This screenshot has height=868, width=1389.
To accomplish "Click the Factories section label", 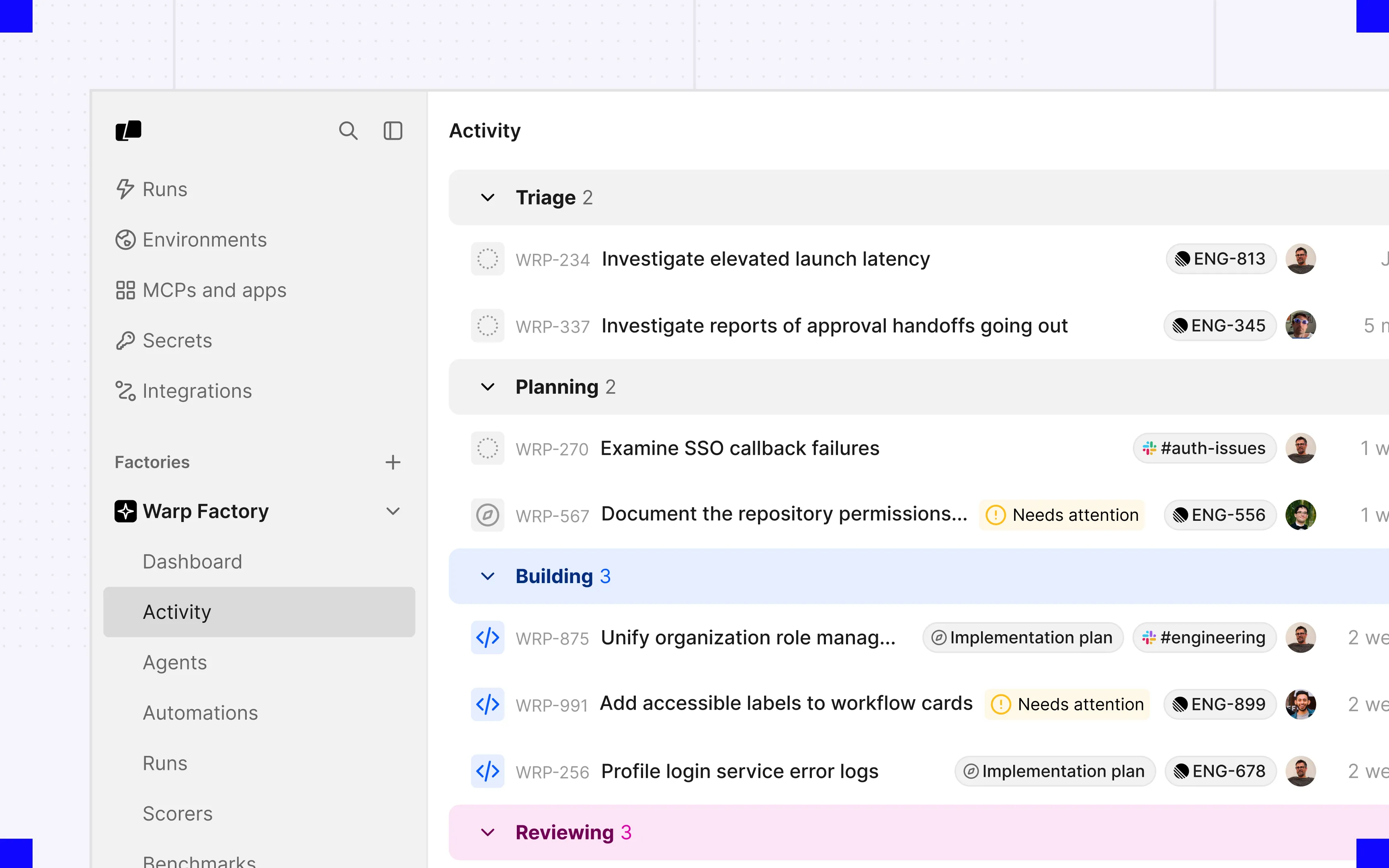I will pos(152,462).
